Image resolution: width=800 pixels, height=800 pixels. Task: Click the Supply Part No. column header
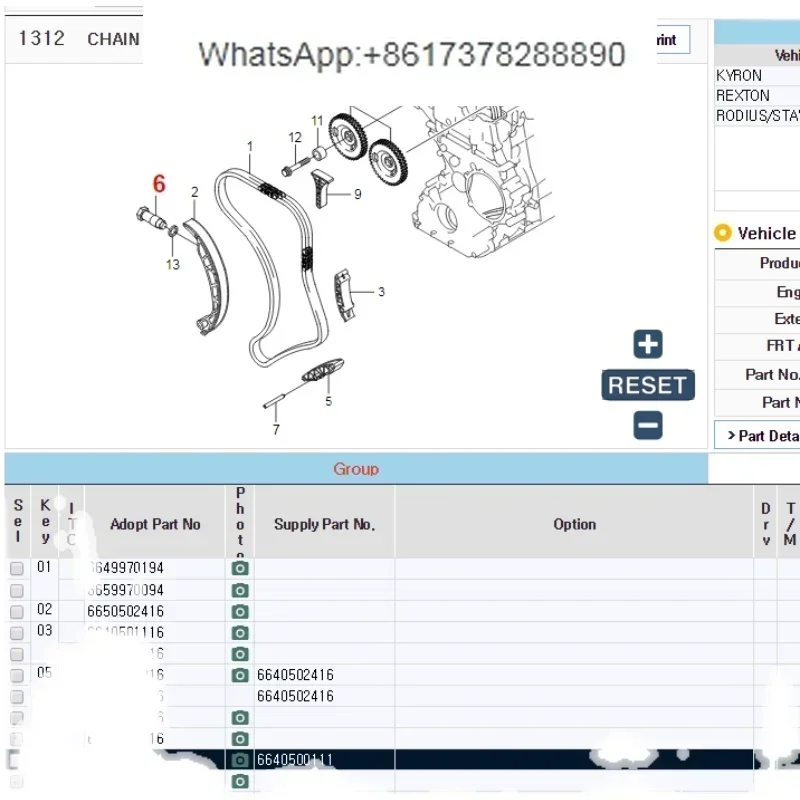[324, 524]
